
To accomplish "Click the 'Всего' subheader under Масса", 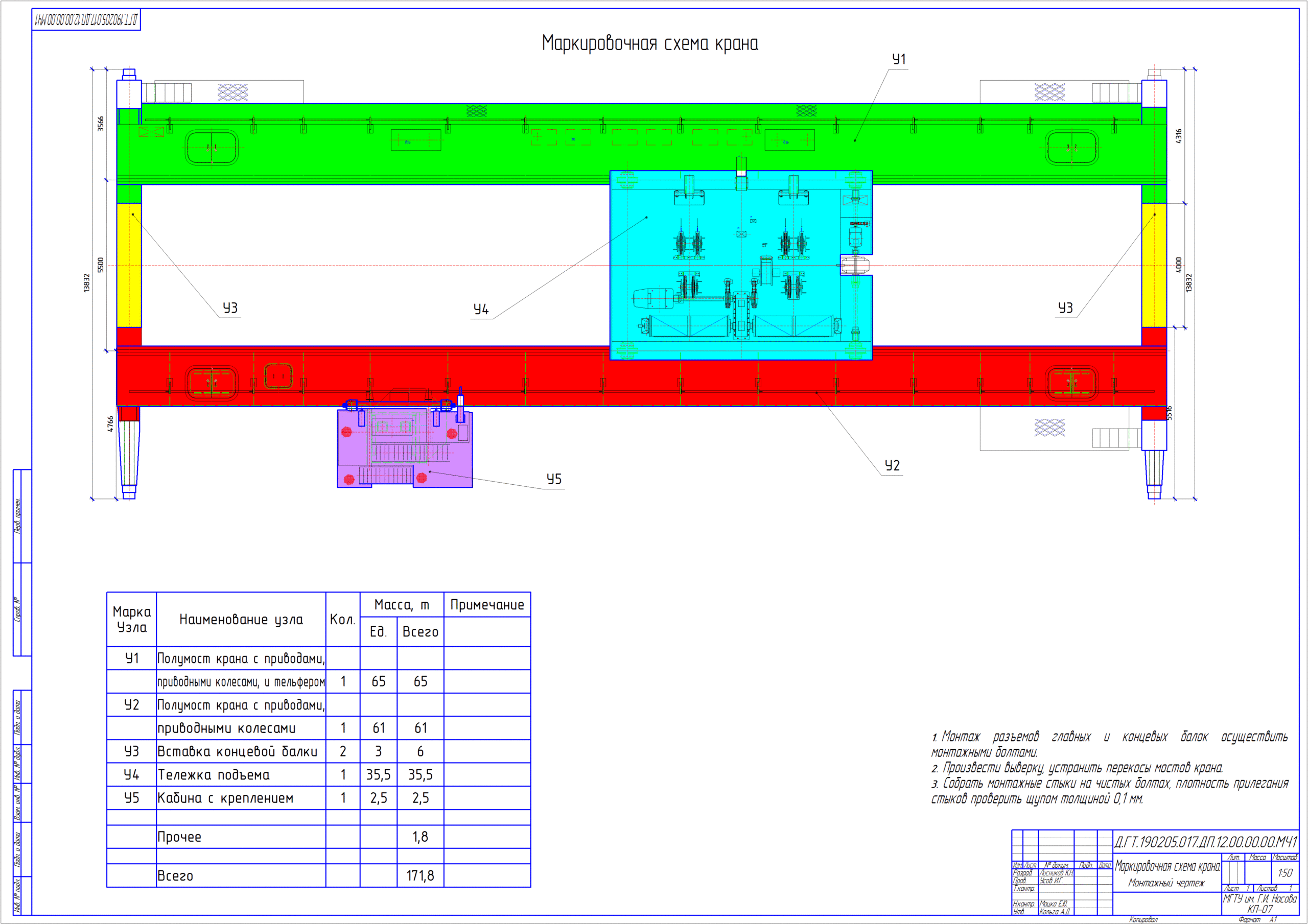I will (421, 632).
